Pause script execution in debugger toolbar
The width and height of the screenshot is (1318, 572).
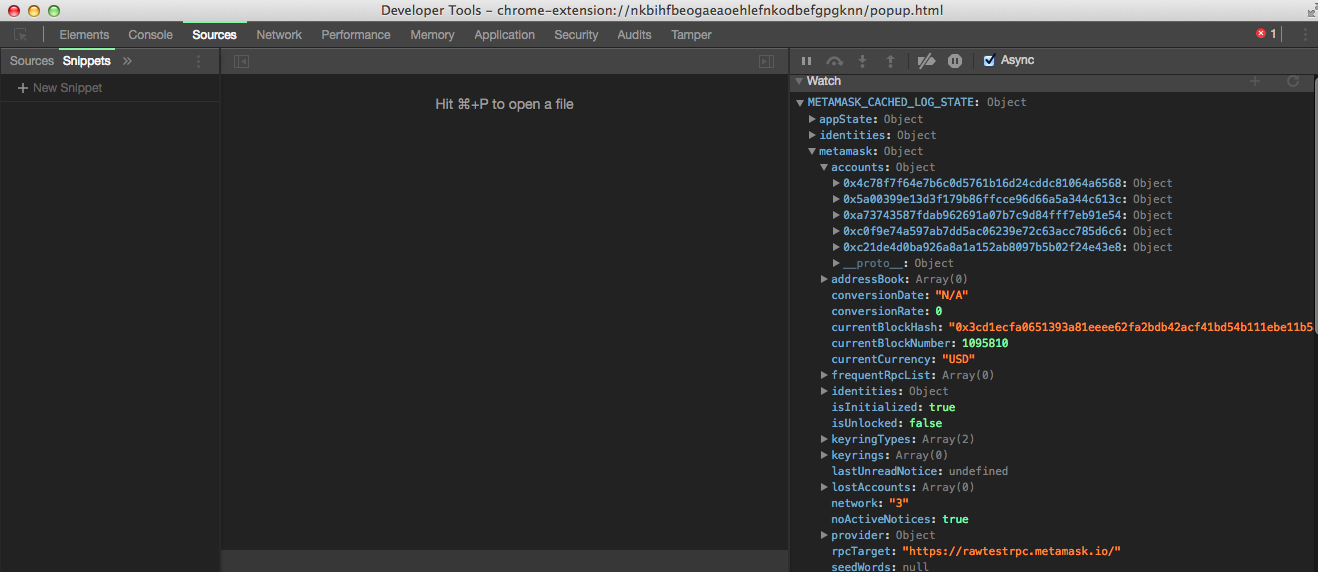[807, 61]
